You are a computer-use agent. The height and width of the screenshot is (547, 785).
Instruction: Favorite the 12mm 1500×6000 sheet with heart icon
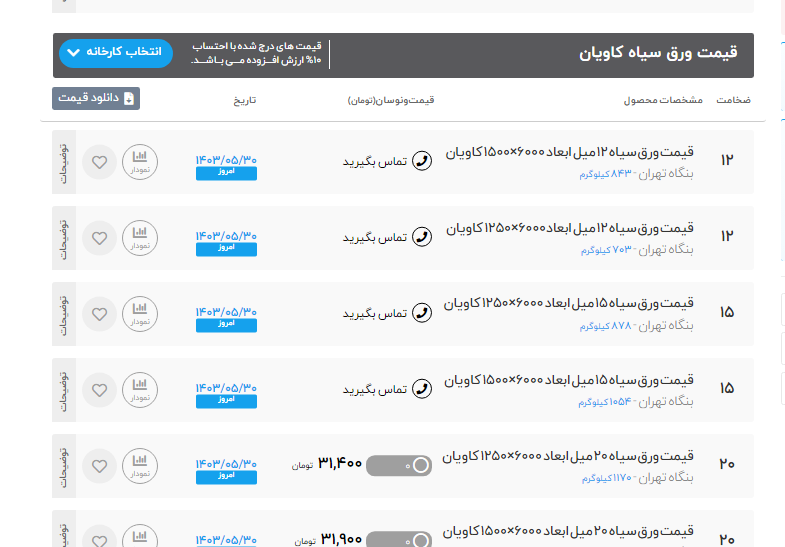coord(99,161)
